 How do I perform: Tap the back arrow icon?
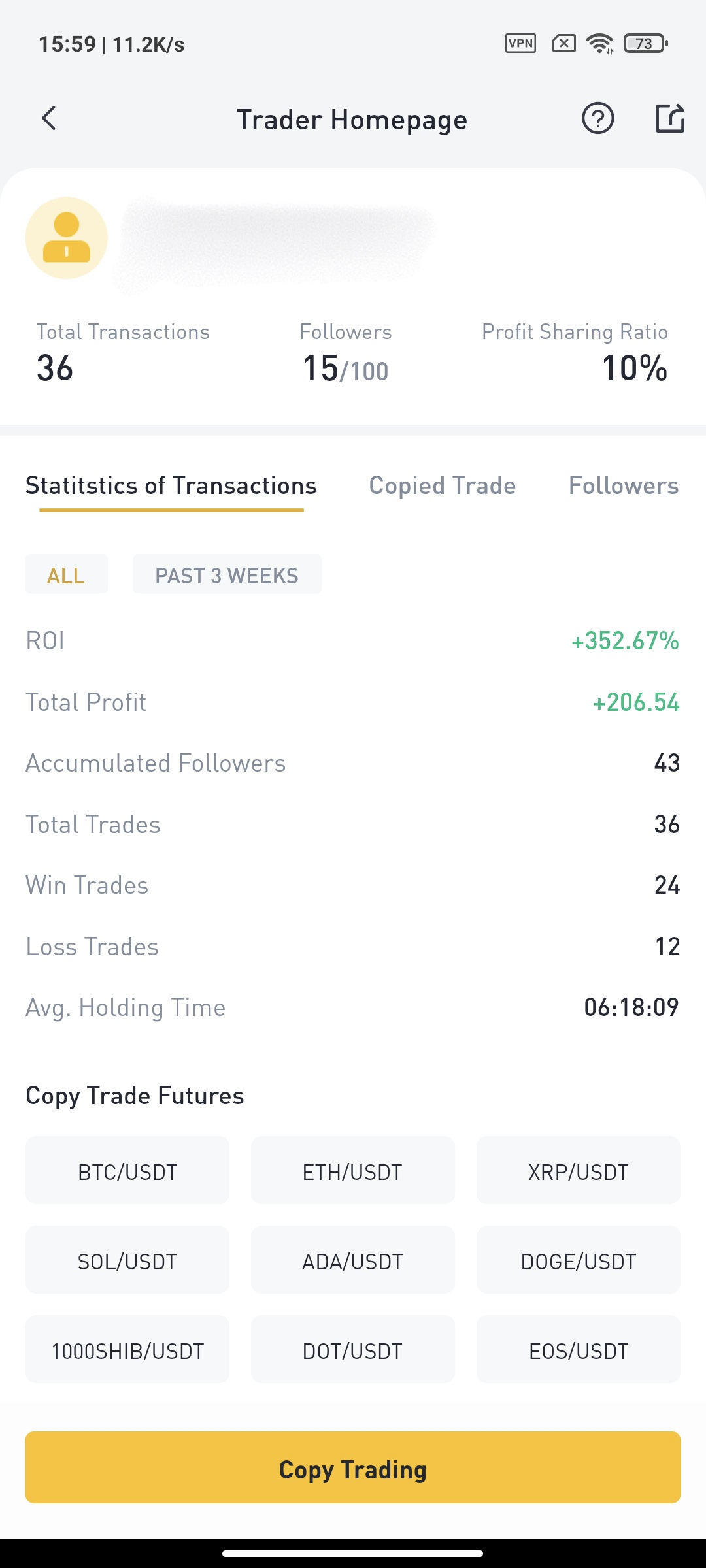coord(49,118)
